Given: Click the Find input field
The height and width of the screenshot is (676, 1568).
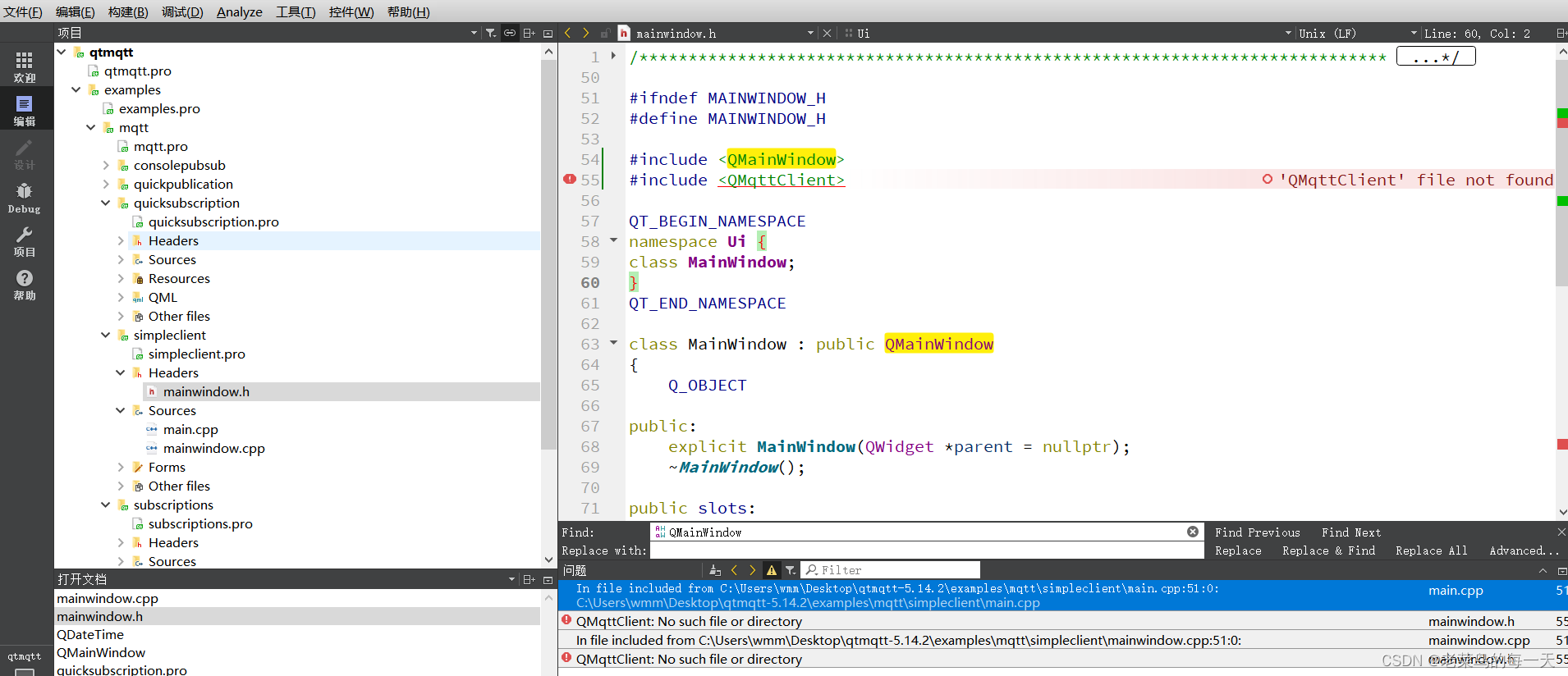Looking at the screenshot, I should click(x=925, y=532).
